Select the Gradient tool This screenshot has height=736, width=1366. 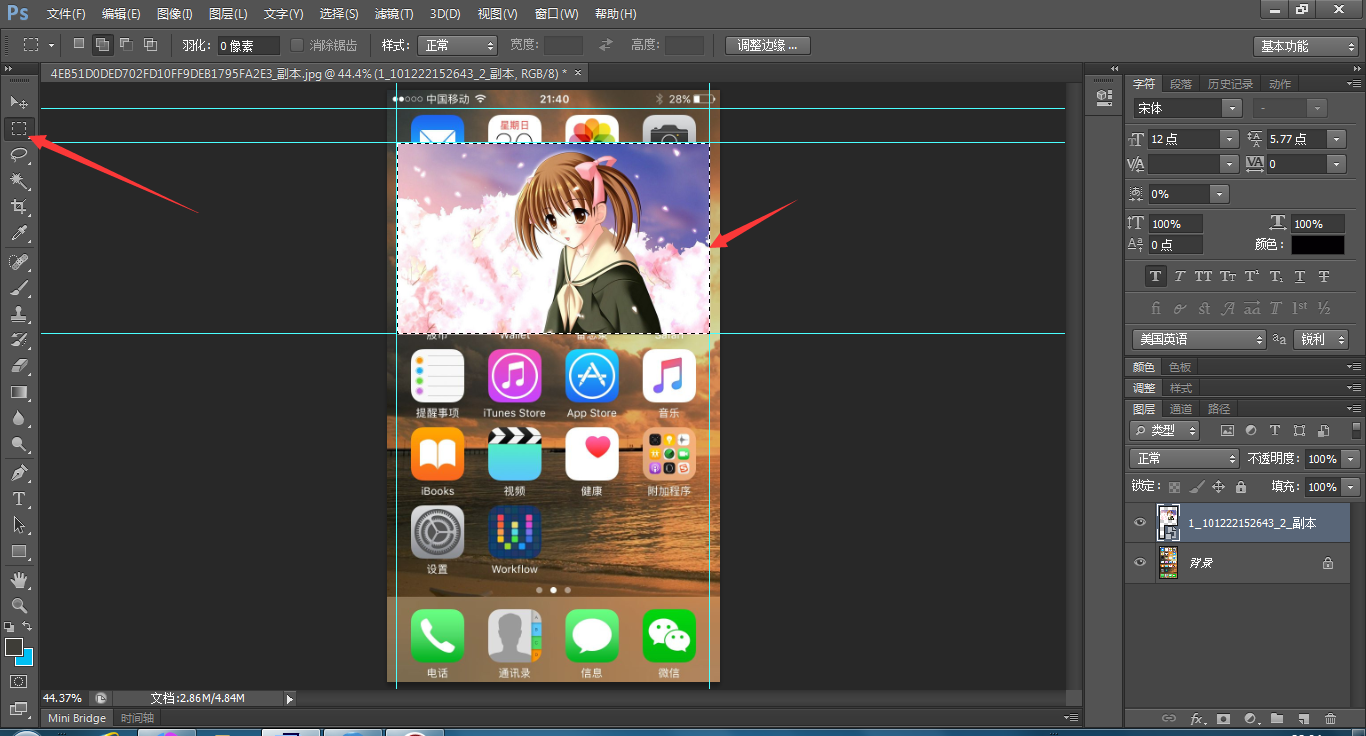point(19,392)
